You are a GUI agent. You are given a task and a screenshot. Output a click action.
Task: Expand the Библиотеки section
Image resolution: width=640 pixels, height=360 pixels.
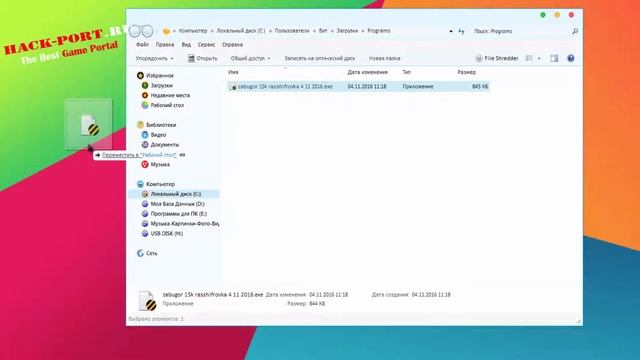(161, 125)
